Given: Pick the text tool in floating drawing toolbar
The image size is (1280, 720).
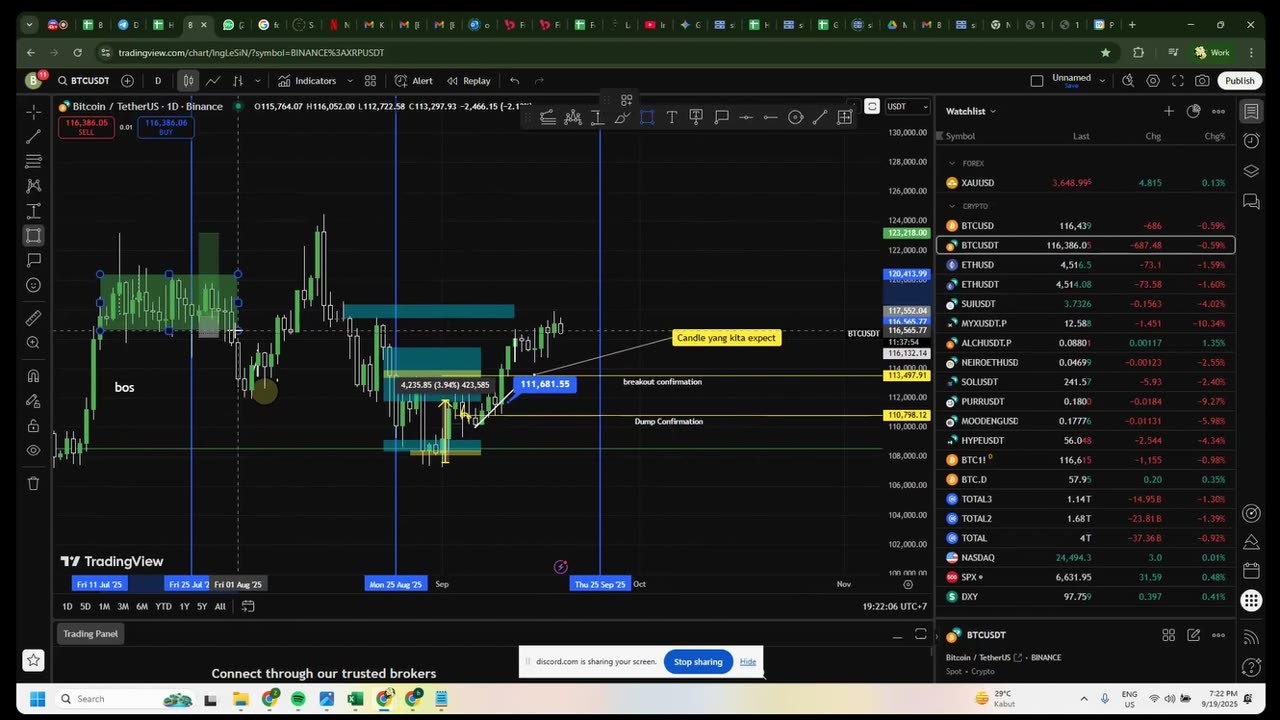Looking at the screenshot, I should (671, 118).
